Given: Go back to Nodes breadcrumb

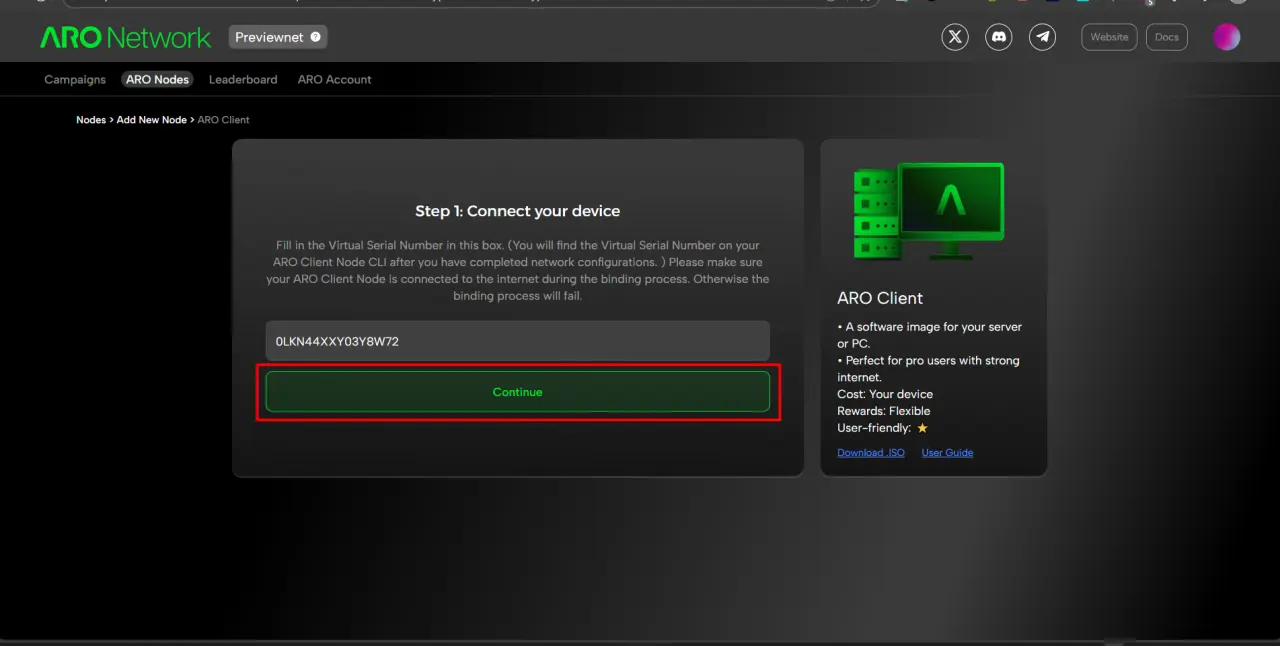Looking at the screenshot, I should pos(91,119).
